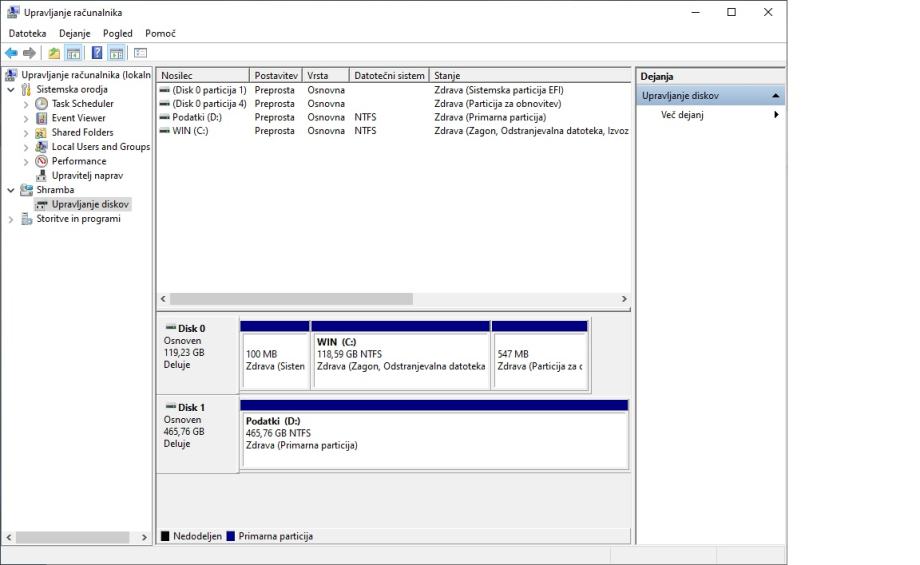Viewport: 920px width, 565px height.
Task: Click the Forward arrow toolbar icon
Action: click(29, 53)
